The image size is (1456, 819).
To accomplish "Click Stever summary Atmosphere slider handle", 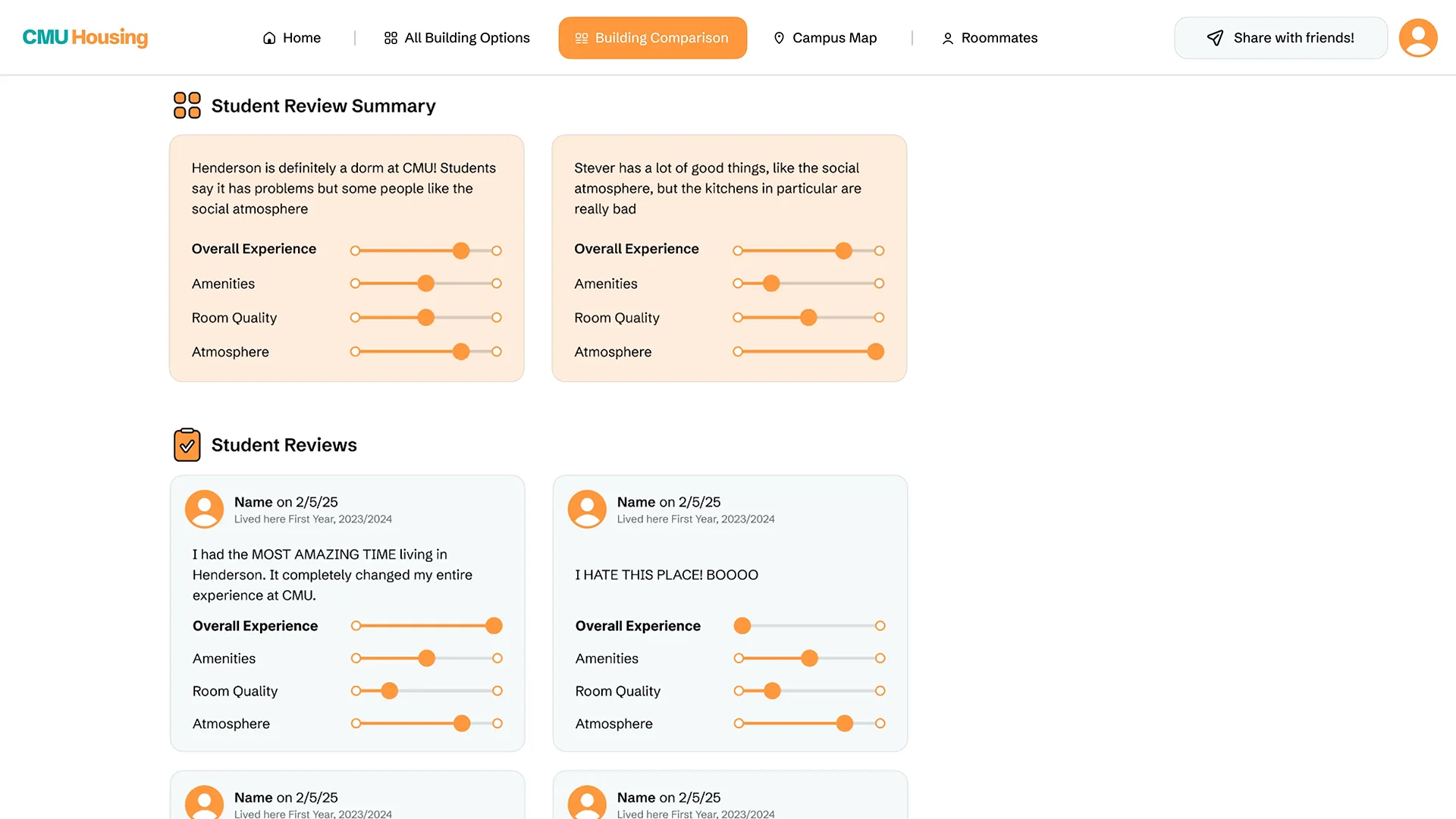I will click(876, 352).
